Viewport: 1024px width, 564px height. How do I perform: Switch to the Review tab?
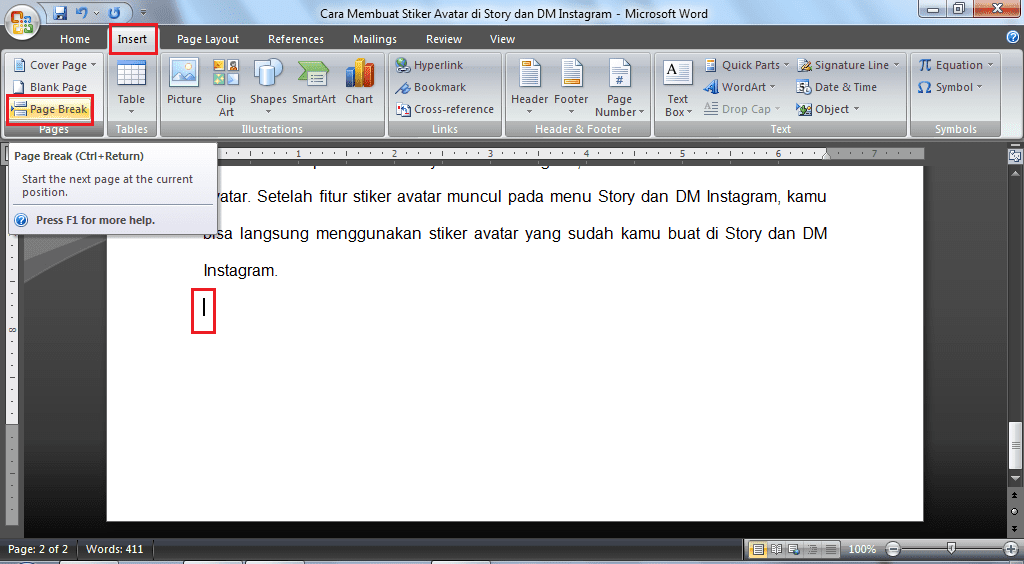tap(444, 39)
